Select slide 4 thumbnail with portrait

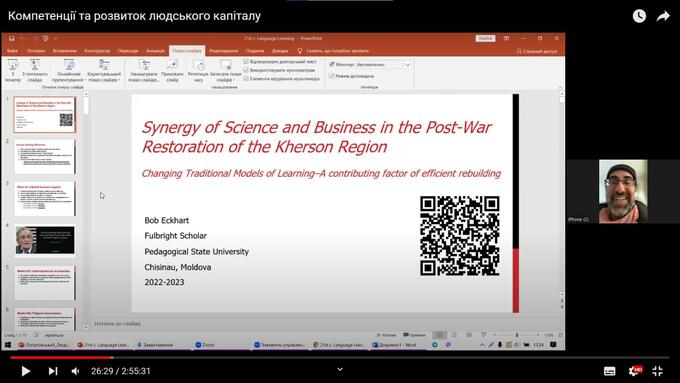pos(45,240)
